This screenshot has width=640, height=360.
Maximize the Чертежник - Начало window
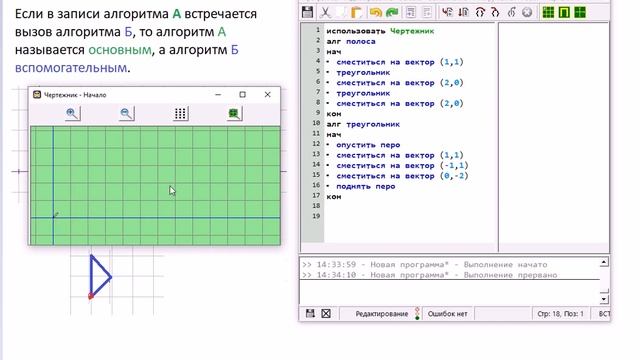[x=242, y=95]
